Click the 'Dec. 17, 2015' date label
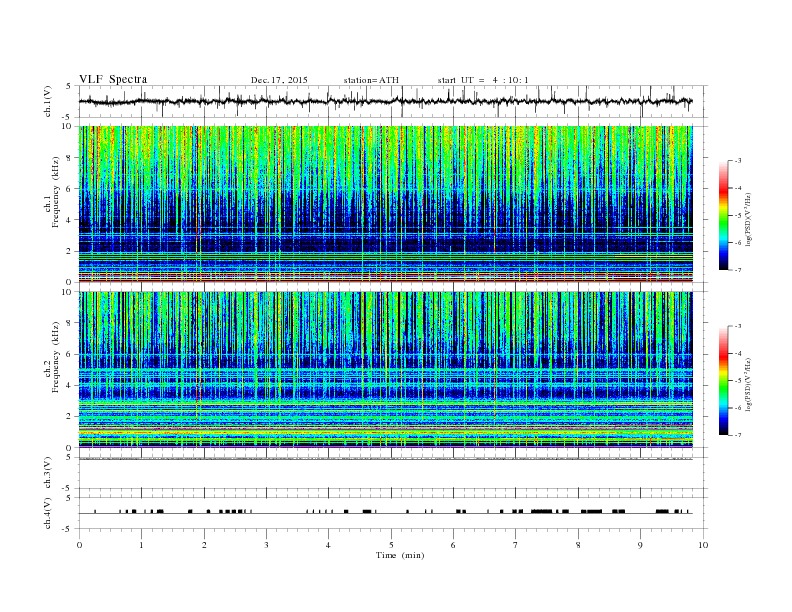The image size is (792, 612). pos(279,80)
